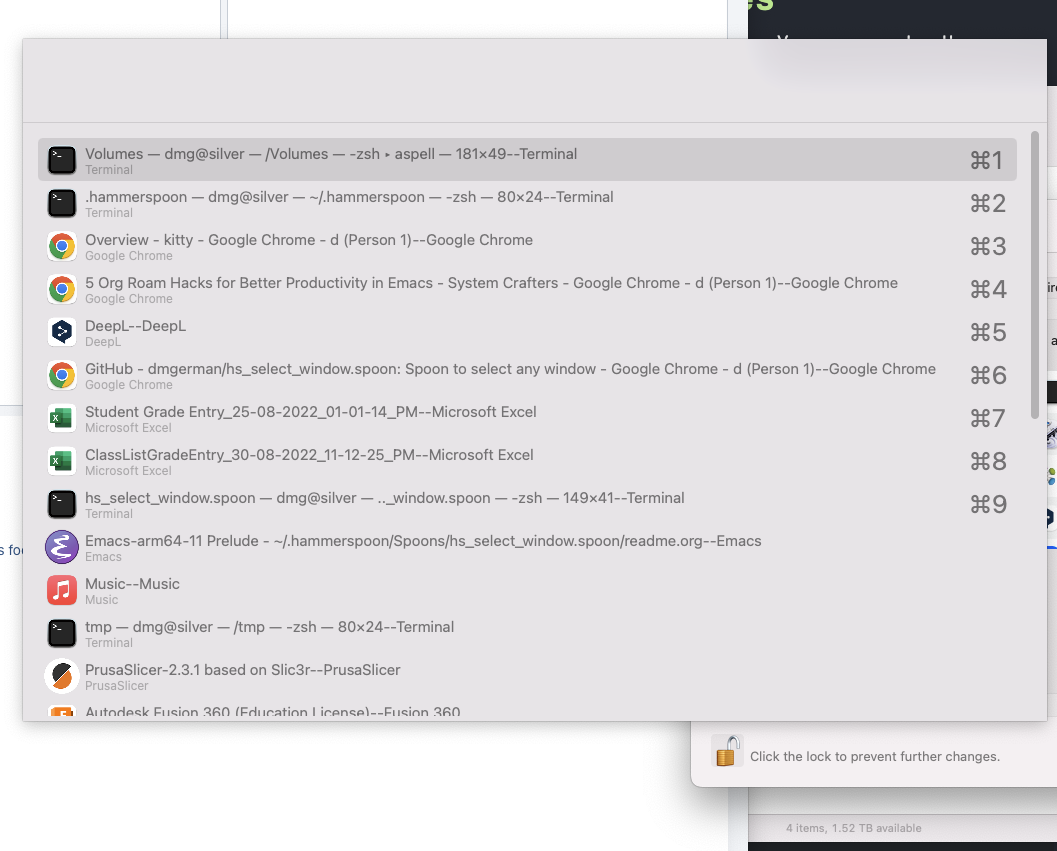Select PrusaSlicer-2.3.1 based on Slic3r entry
1057x851 pixels.
tap(527, 676)
